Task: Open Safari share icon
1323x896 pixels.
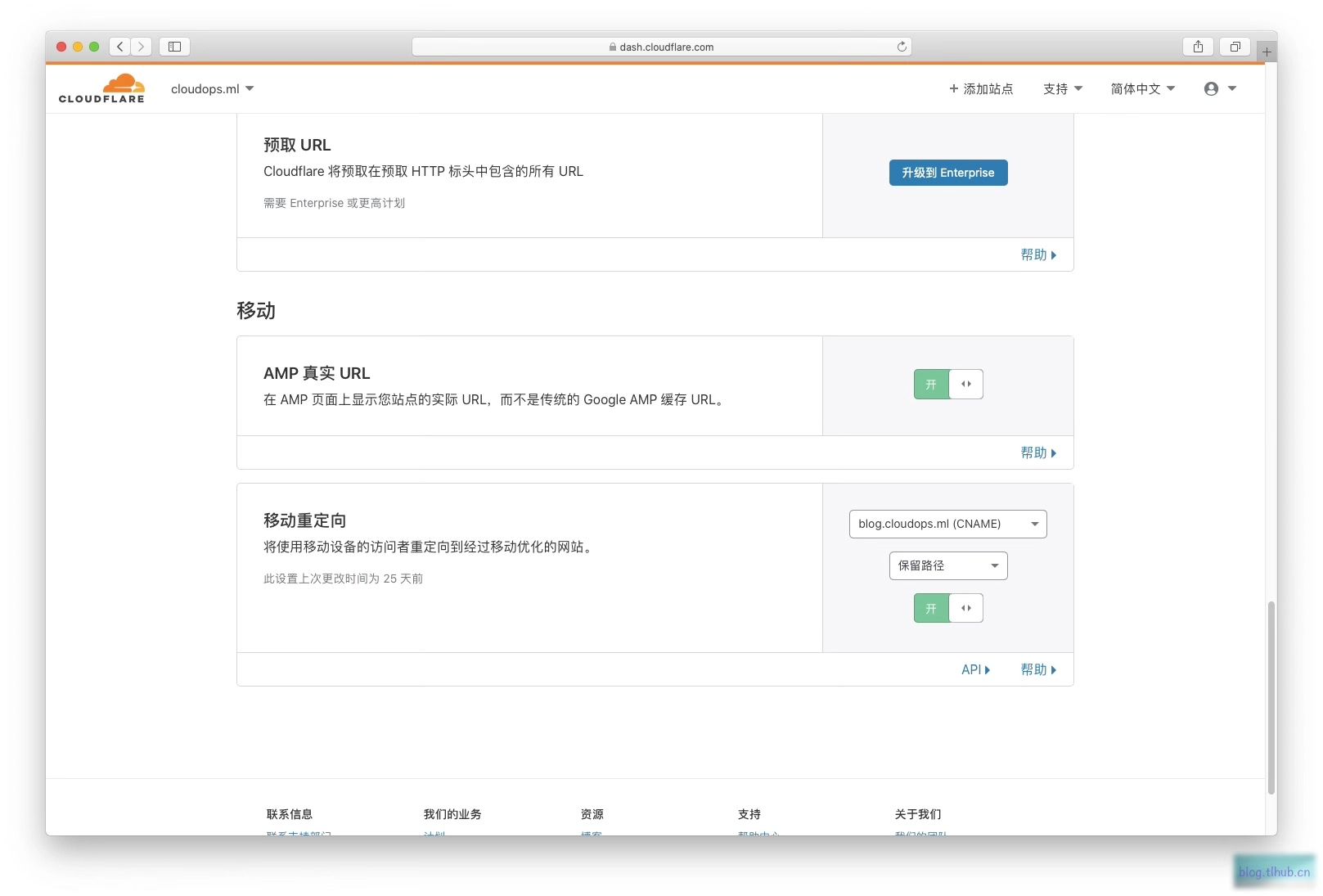Action: pyautogui.click(x=1198, y=47)
